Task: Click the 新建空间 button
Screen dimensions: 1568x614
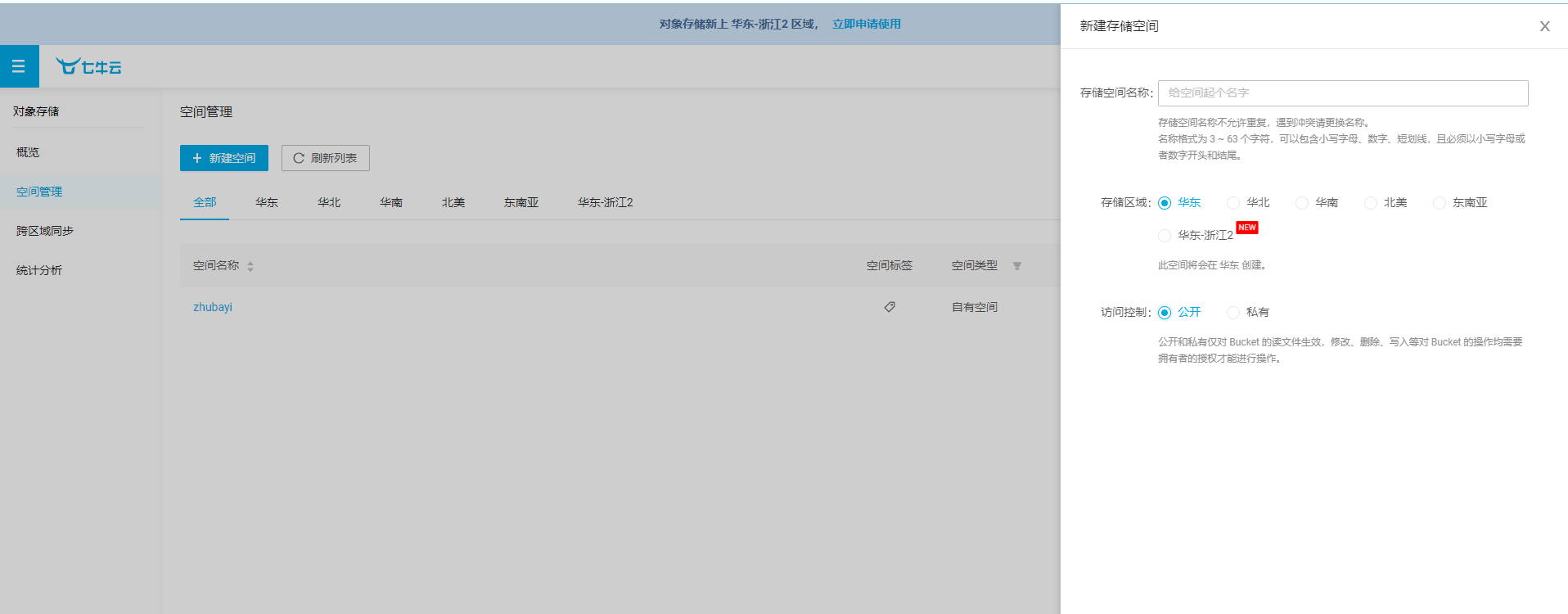Action: (224, 158)
